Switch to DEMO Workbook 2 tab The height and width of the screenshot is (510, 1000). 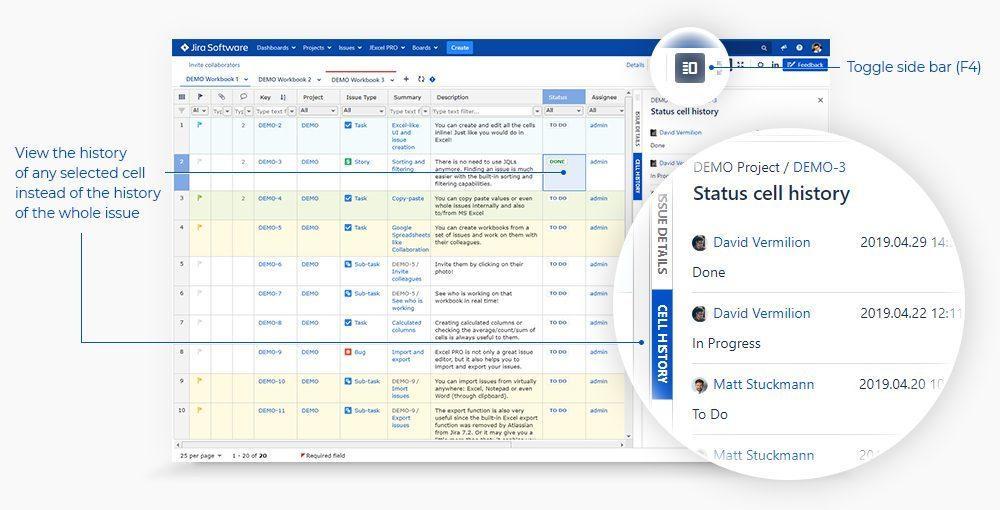click(x=284, y=80)
